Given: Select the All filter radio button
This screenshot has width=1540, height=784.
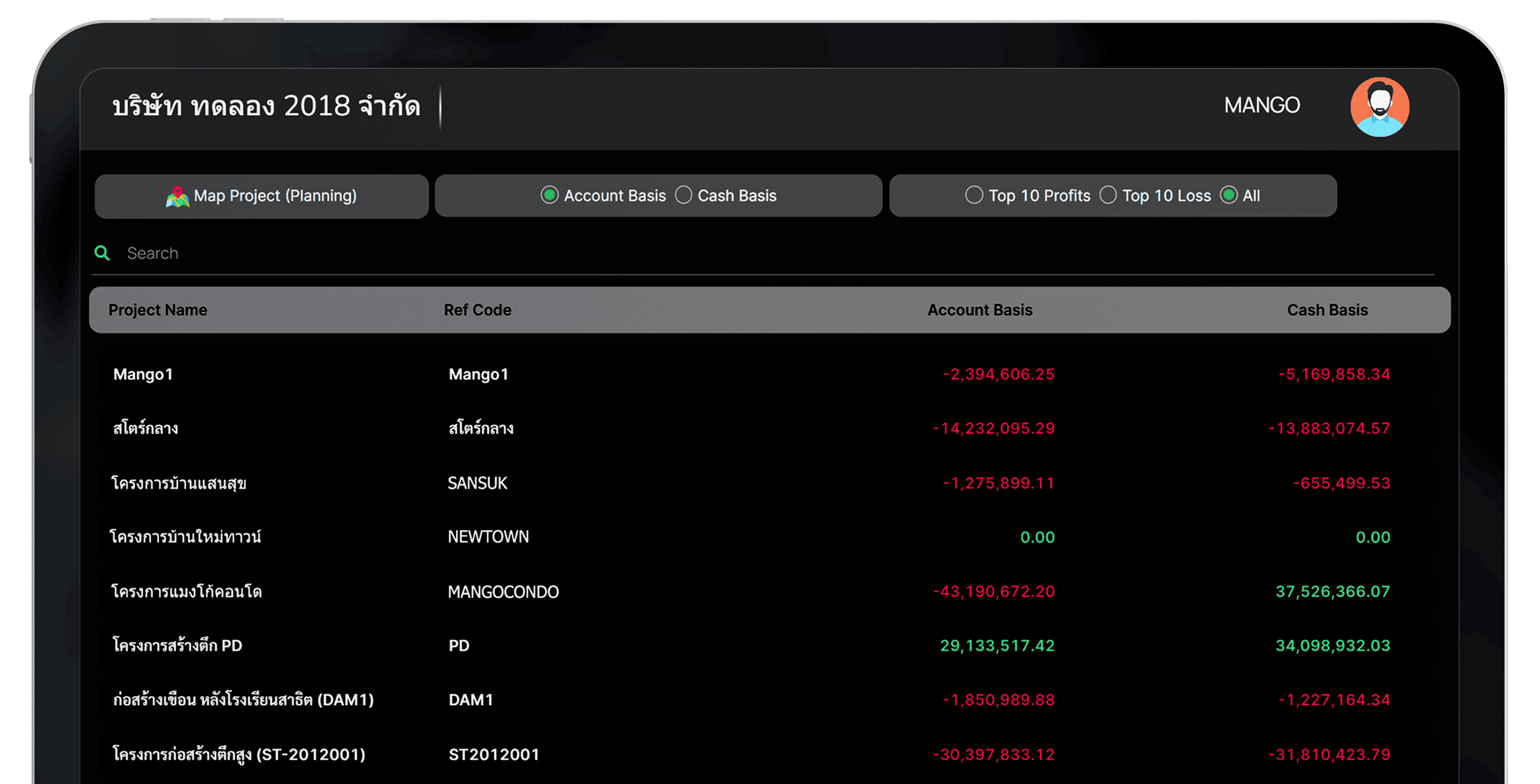Looking at the screenshot, I should pos(1229,195).
